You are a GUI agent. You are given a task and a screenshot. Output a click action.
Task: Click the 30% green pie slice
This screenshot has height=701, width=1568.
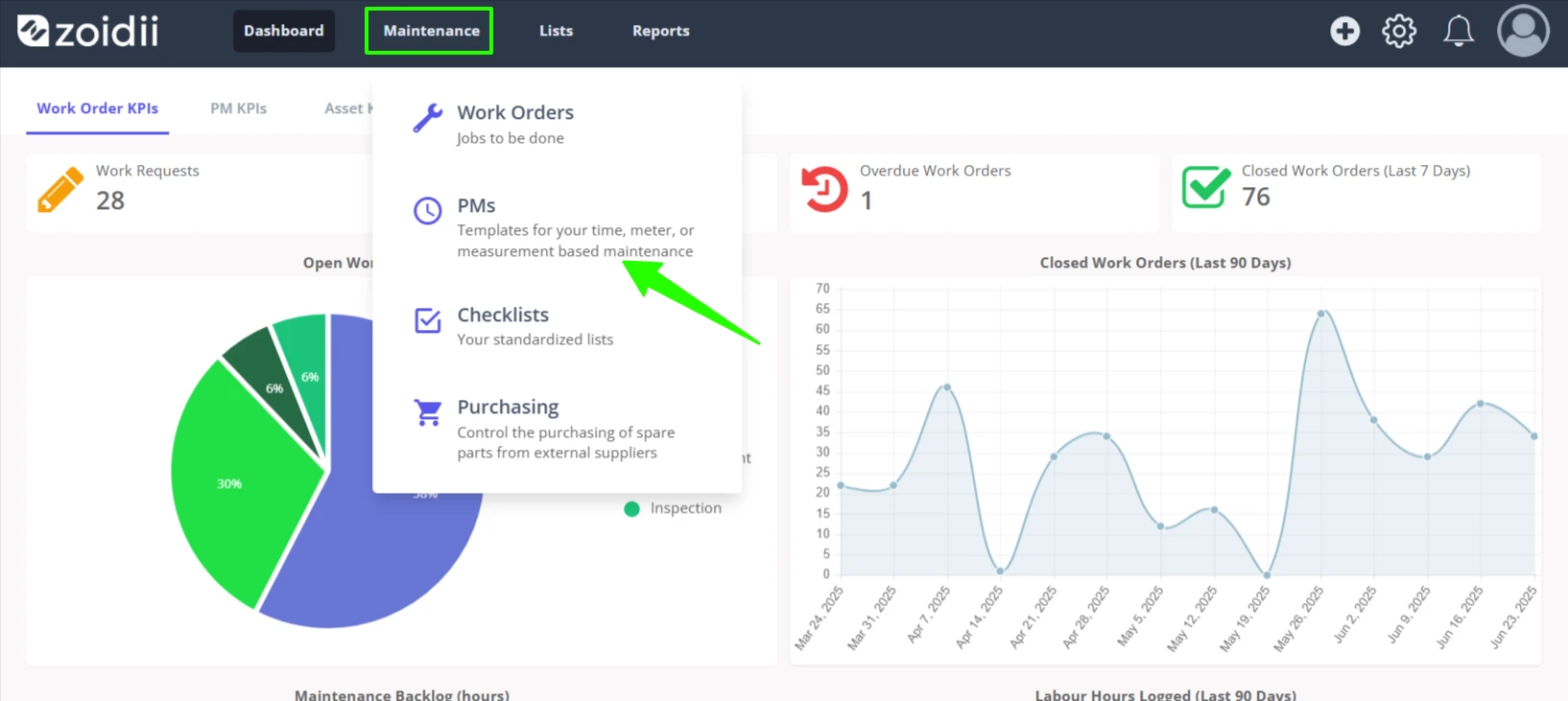(x=235, y=479)
